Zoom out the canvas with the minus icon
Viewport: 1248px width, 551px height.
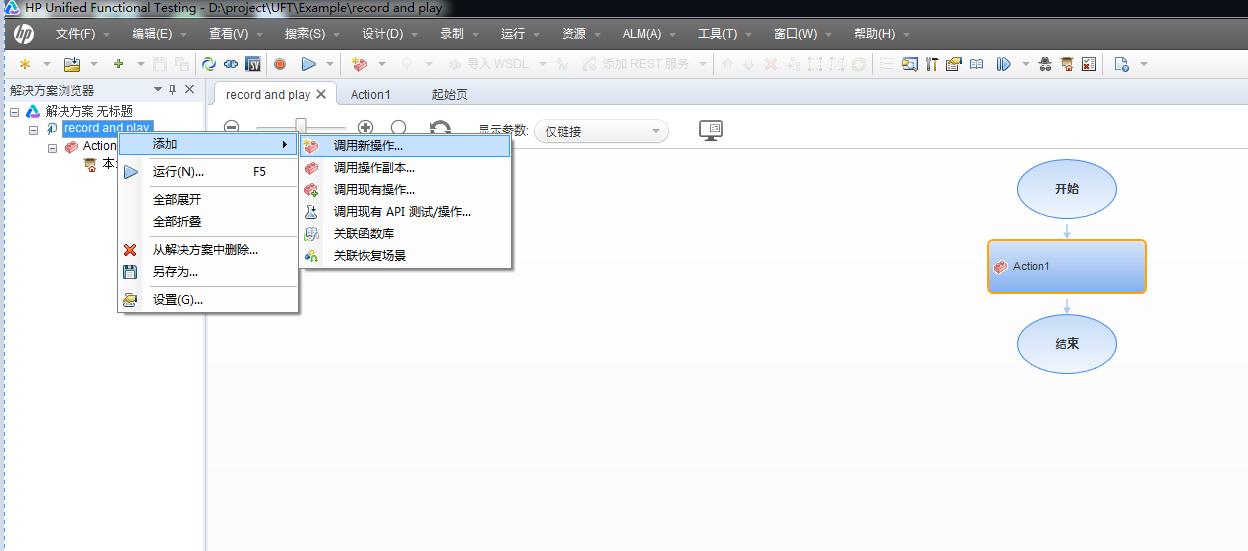[x=232, y=128]
